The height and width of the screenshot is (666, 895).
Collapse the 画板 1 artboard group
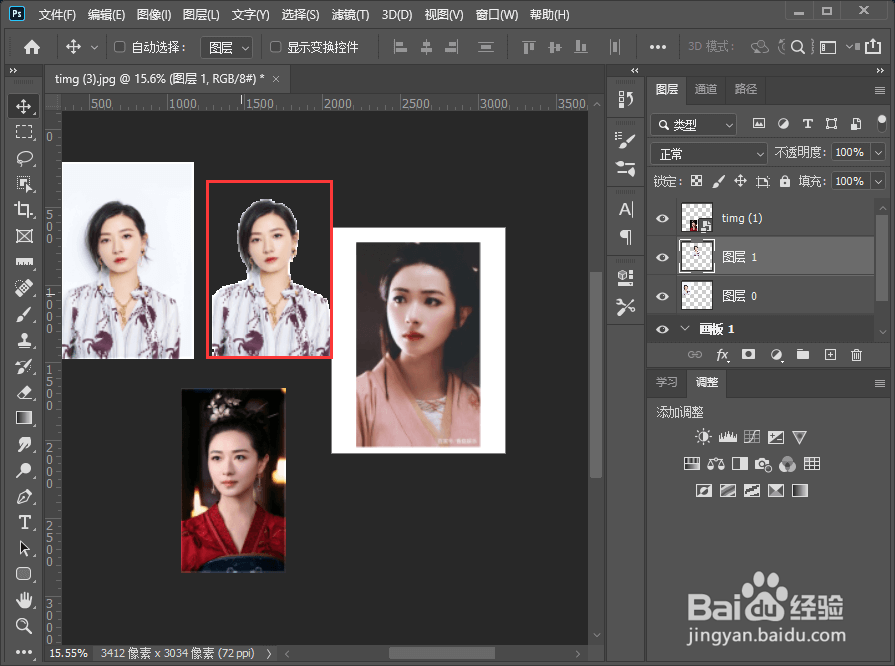[686, 329]
